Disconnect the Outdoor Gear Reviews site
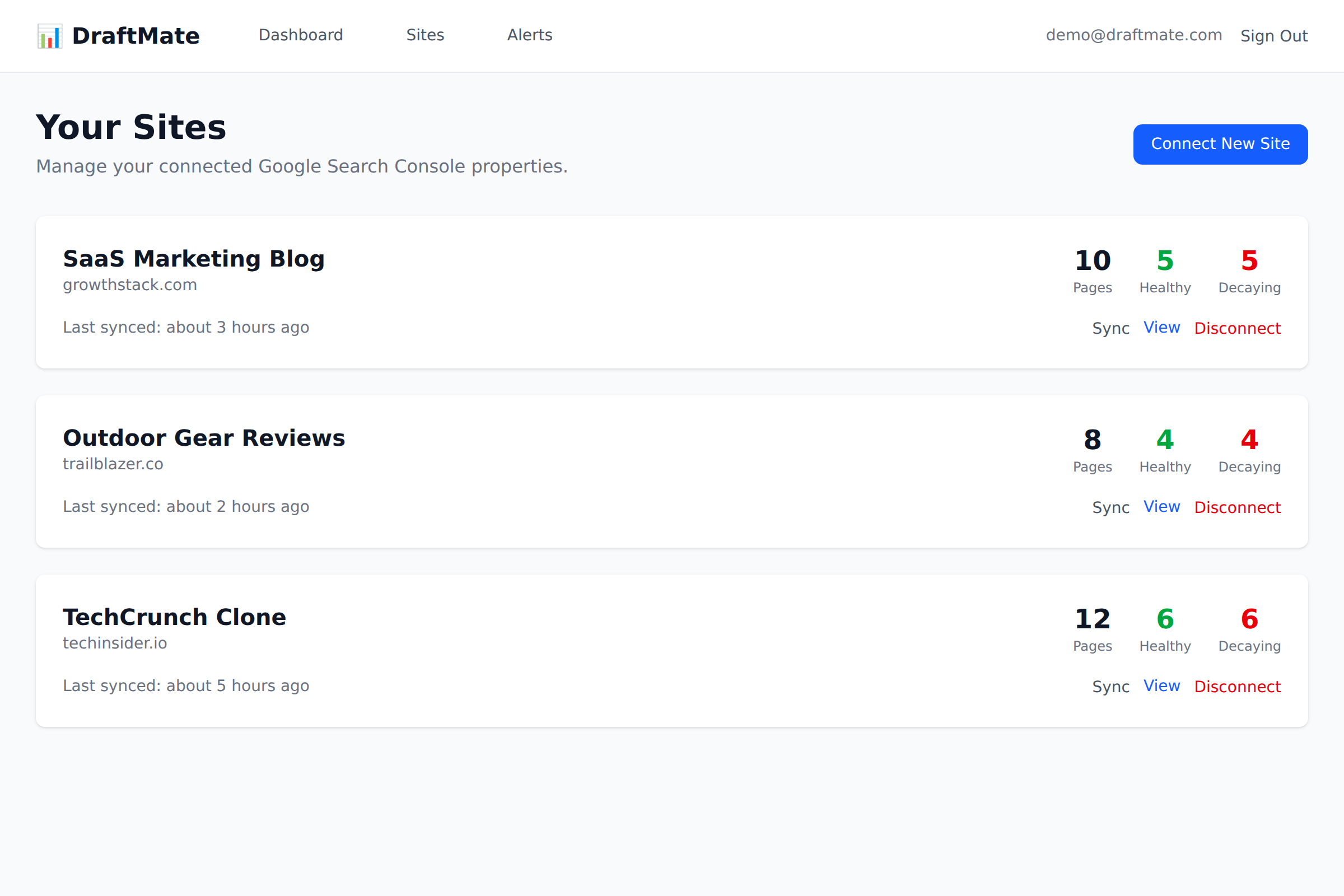This screenshot has width=1344, height=896. 1237,507
